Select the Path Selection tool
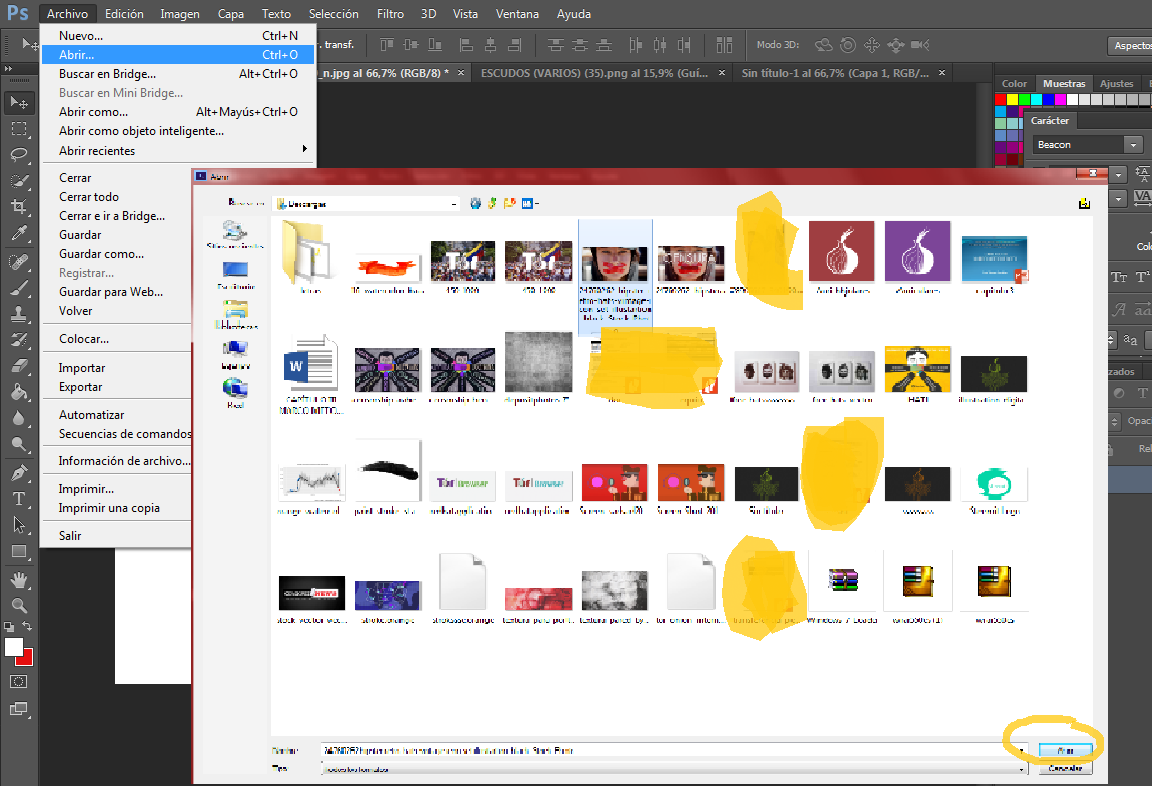The width and height of the screenshot is (1152, 786). click(x=19, y=524)
